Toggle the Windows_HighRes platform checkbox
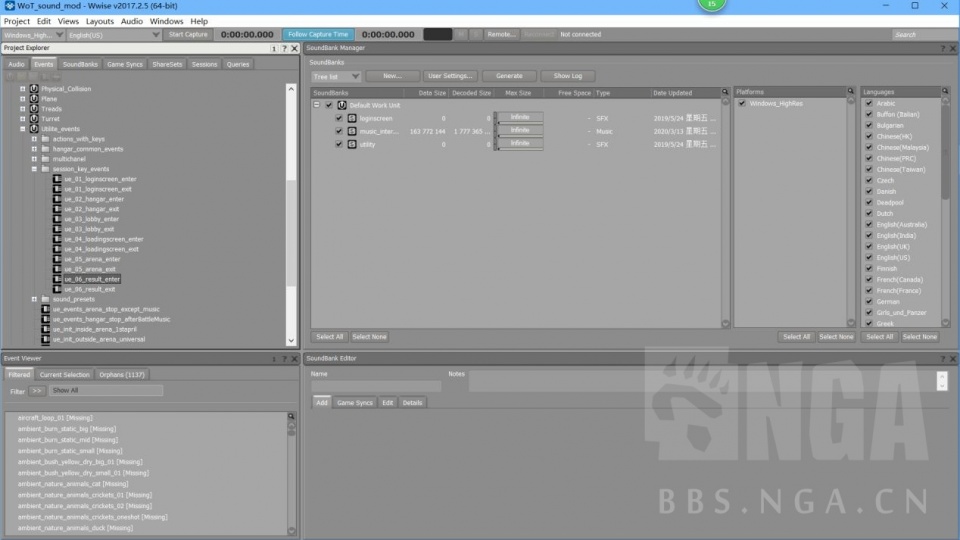960x540 pixels. coord(742,103)
